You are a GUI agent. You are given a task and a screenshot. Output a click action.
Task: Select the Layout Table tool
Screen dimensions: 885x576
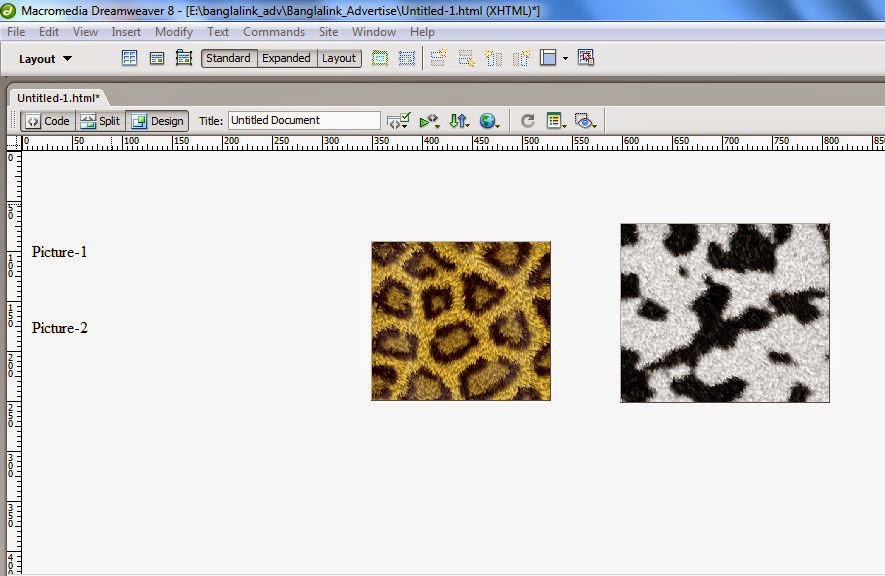380,58
